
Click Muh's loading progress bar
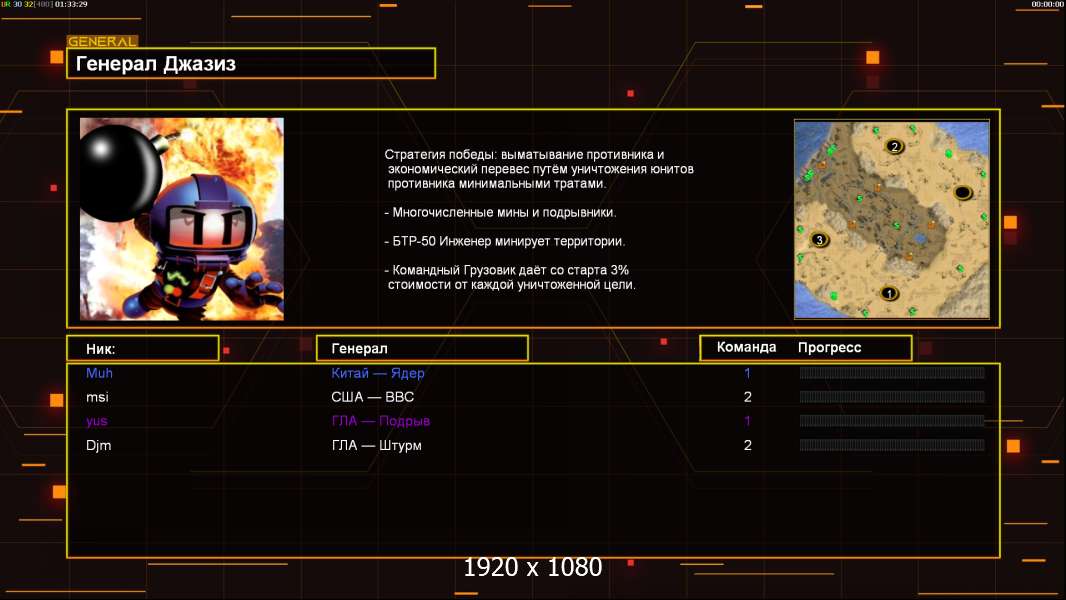892,372
